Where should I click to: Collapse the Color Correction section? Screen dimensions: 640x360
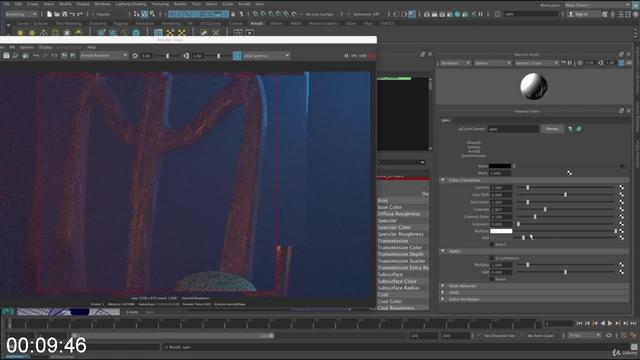(x=442, y=180)
